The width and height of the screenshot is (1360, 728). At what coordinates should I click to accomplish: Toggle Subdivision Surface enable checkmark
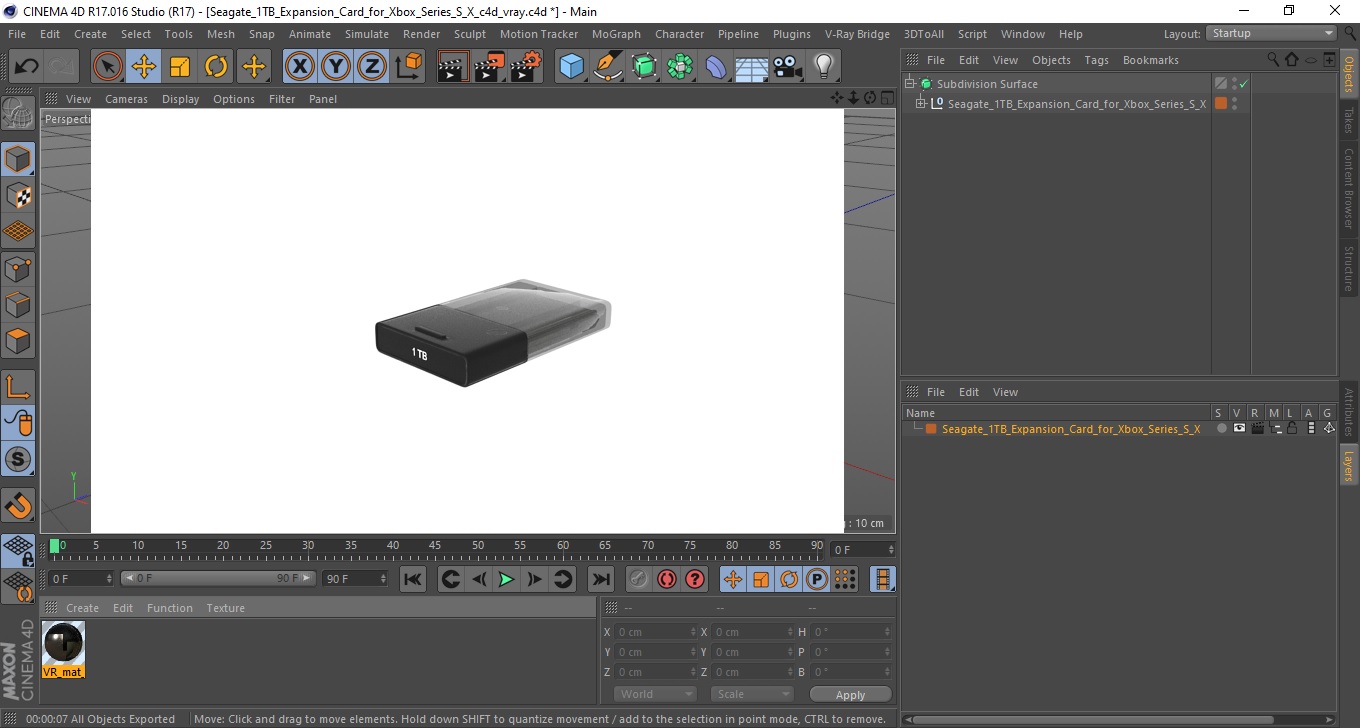[x=1244, y=84]
